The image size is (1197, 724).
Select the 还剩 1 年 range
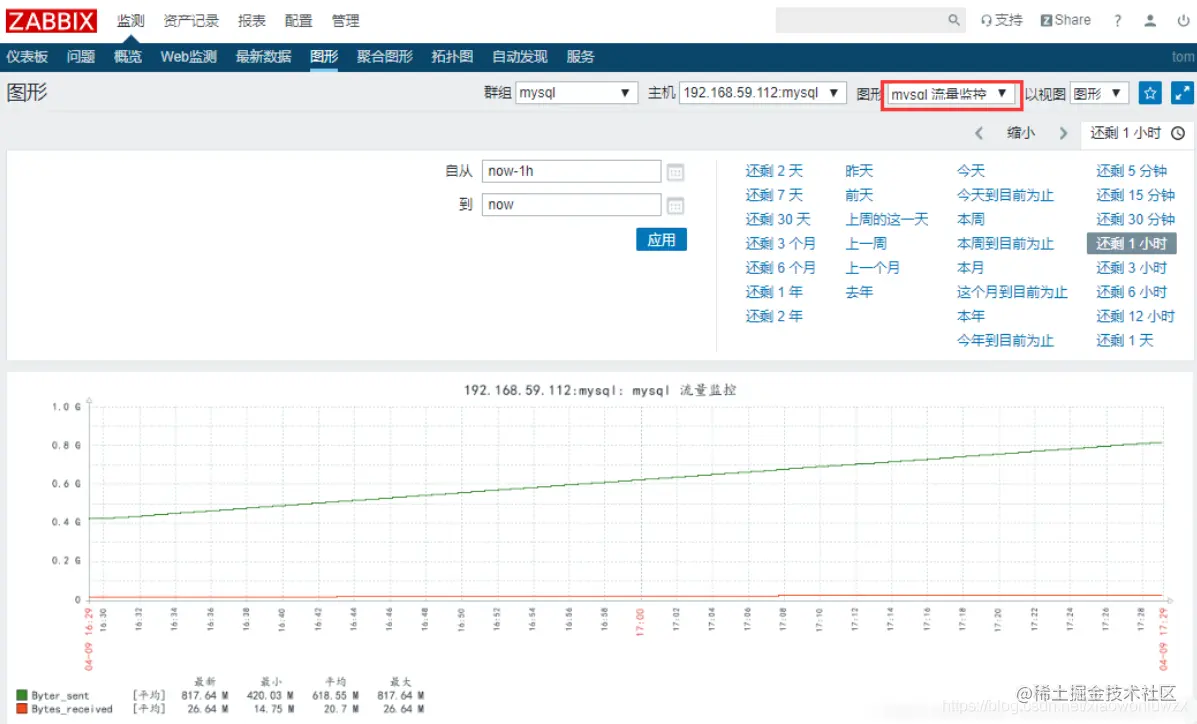pyautogui.click(x=774, y=293)
